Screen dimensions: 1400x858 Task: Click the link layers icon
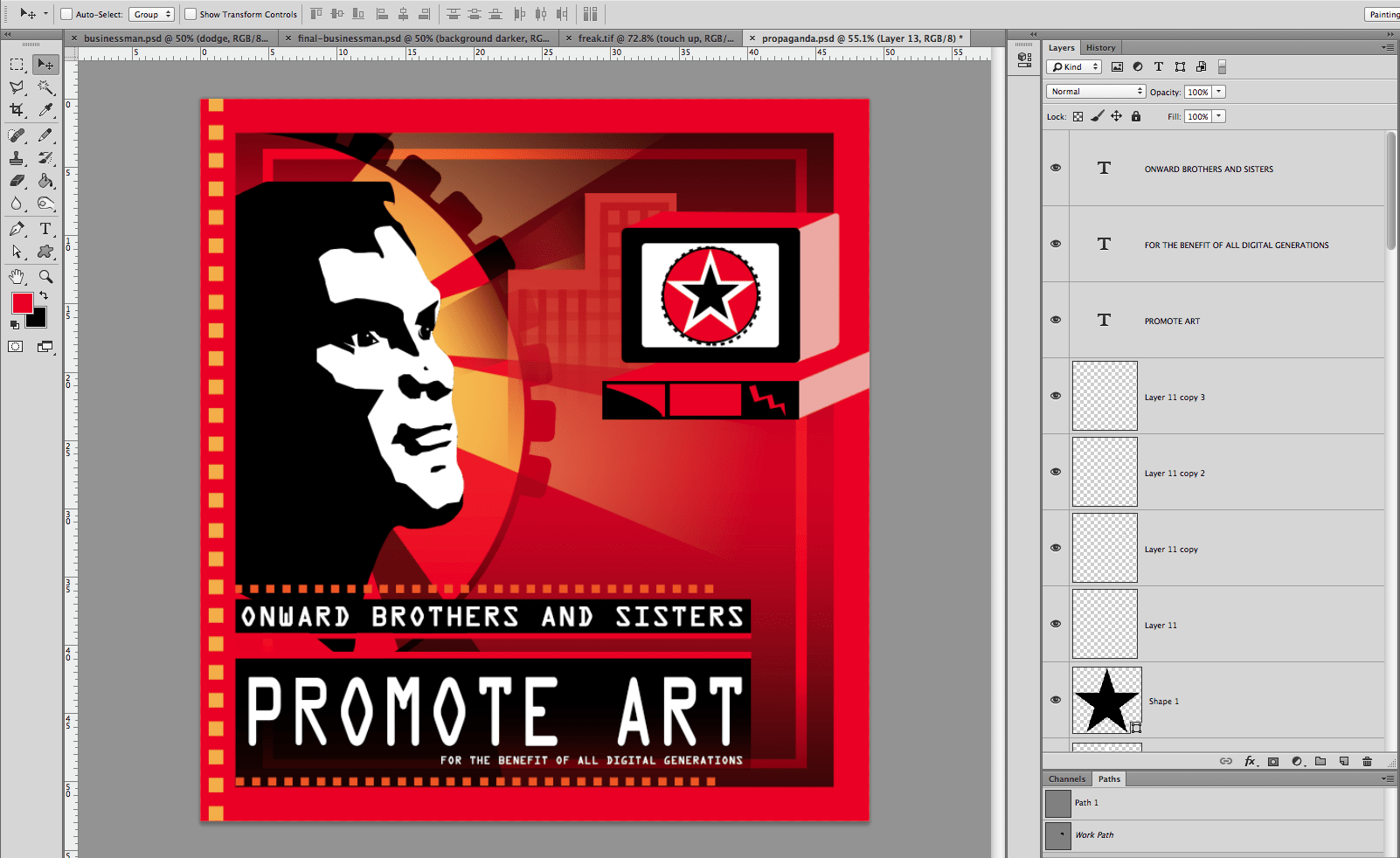tap(1226, 761)
